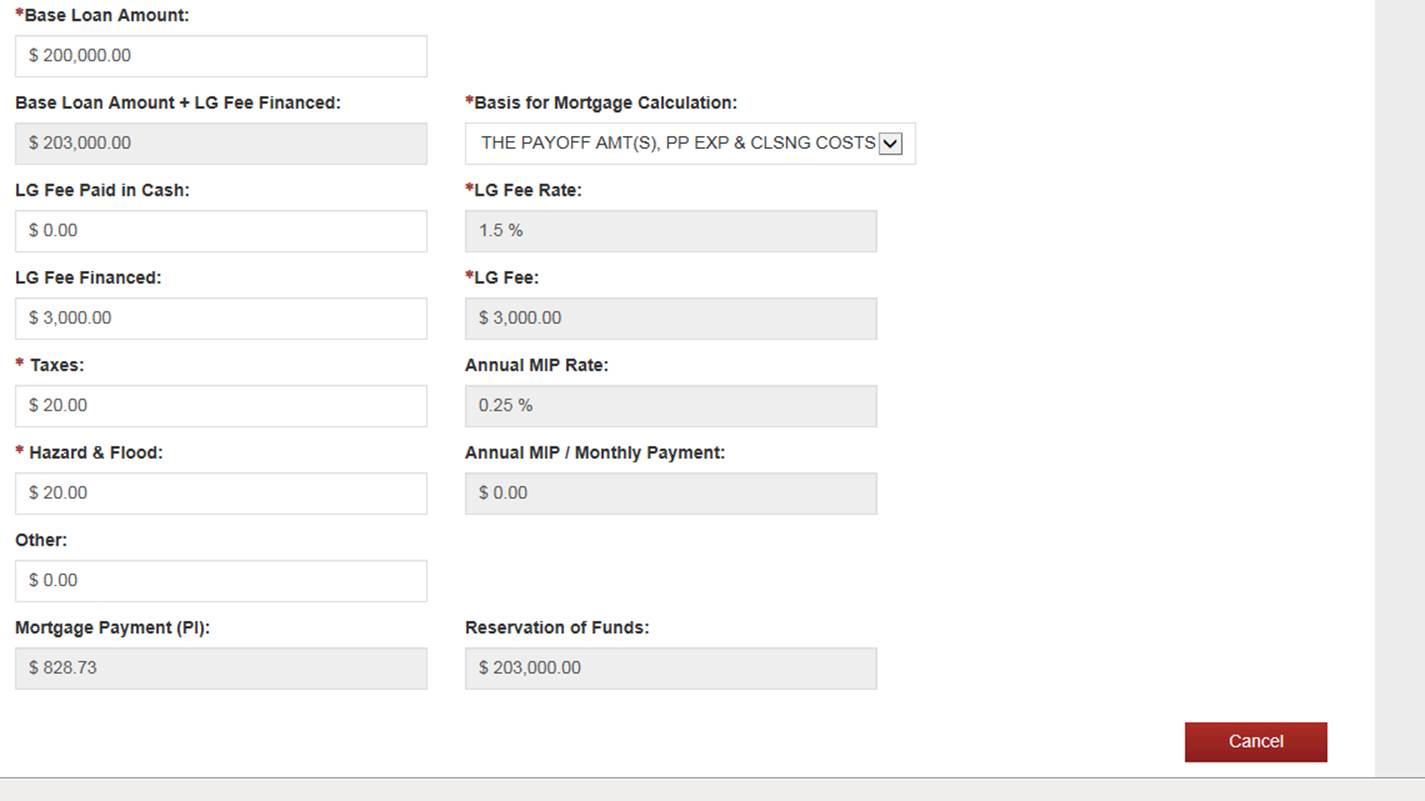
Task: Focus the LG Fee Paid in Cash field
Action: click(221, 231)
